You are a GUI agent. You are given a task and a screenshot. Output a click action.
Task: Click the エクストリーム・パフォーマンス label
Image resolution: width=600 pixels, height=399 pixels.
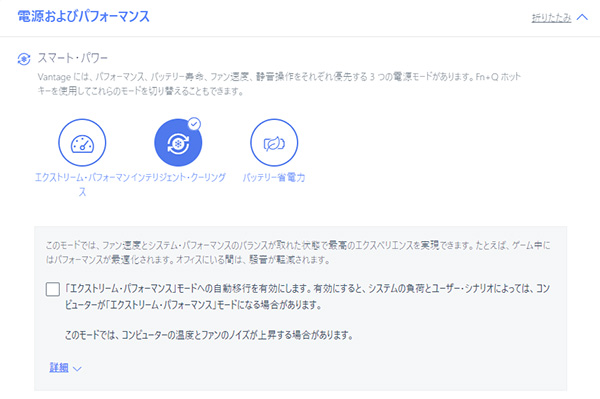point(82,184)
